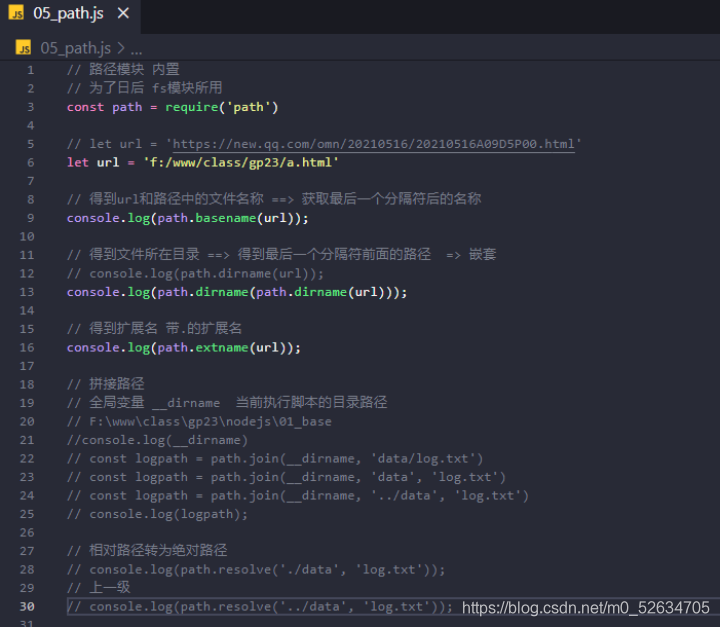Click comment '全局变量 __dirname' on line 19

[x=154, y=403]
